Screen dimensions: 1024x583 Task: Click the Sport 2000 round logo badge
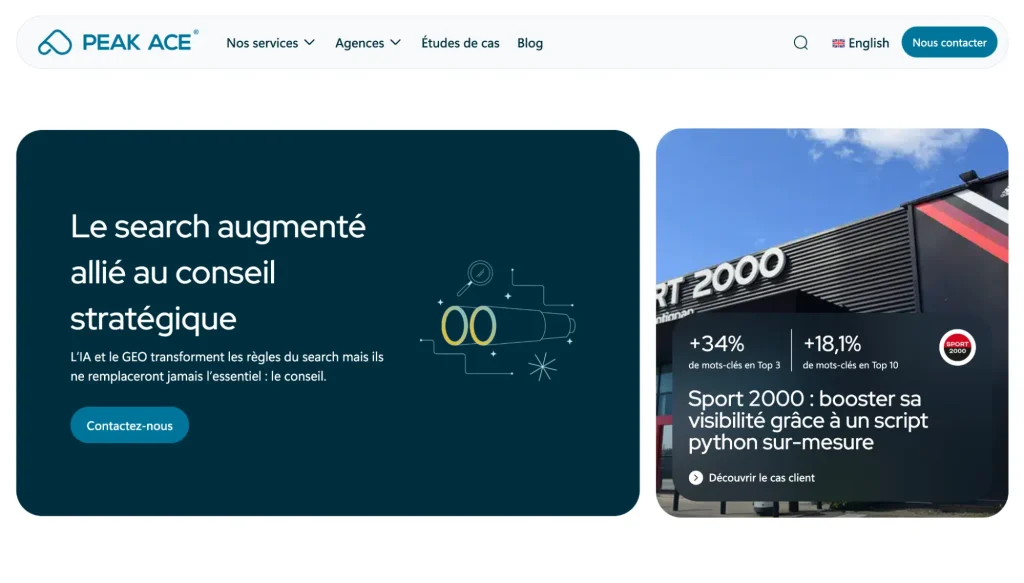[x=957, y=347]
